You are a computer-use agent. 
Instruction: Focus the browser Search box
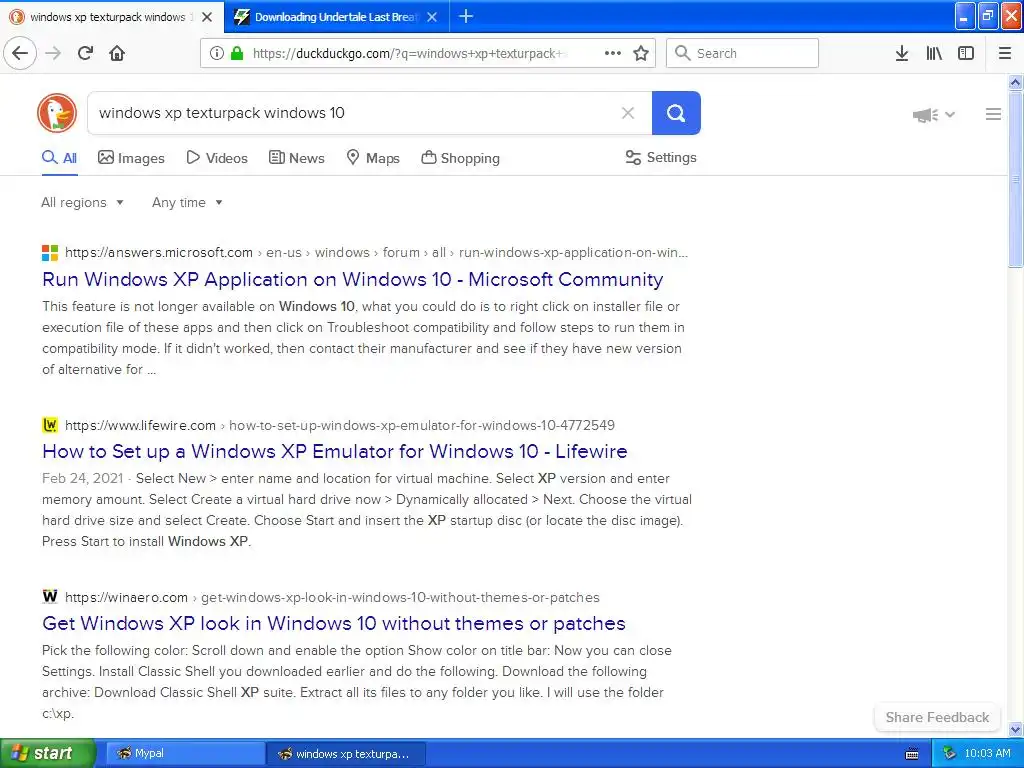(743, 53)
